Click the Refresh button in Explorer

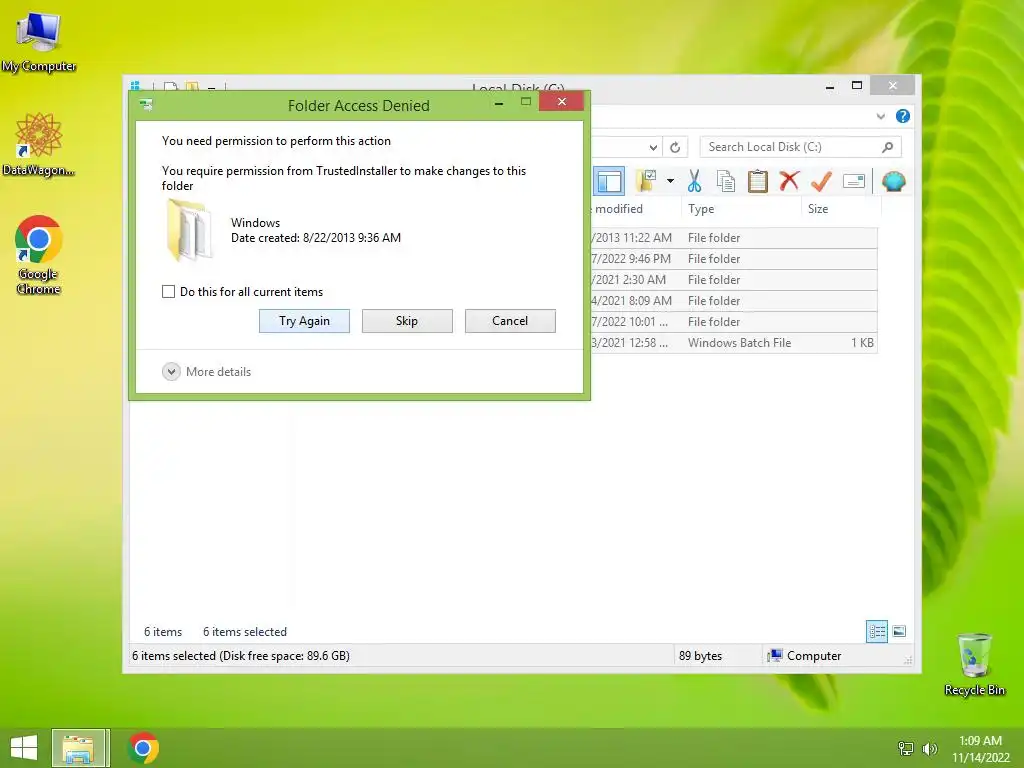675,148
